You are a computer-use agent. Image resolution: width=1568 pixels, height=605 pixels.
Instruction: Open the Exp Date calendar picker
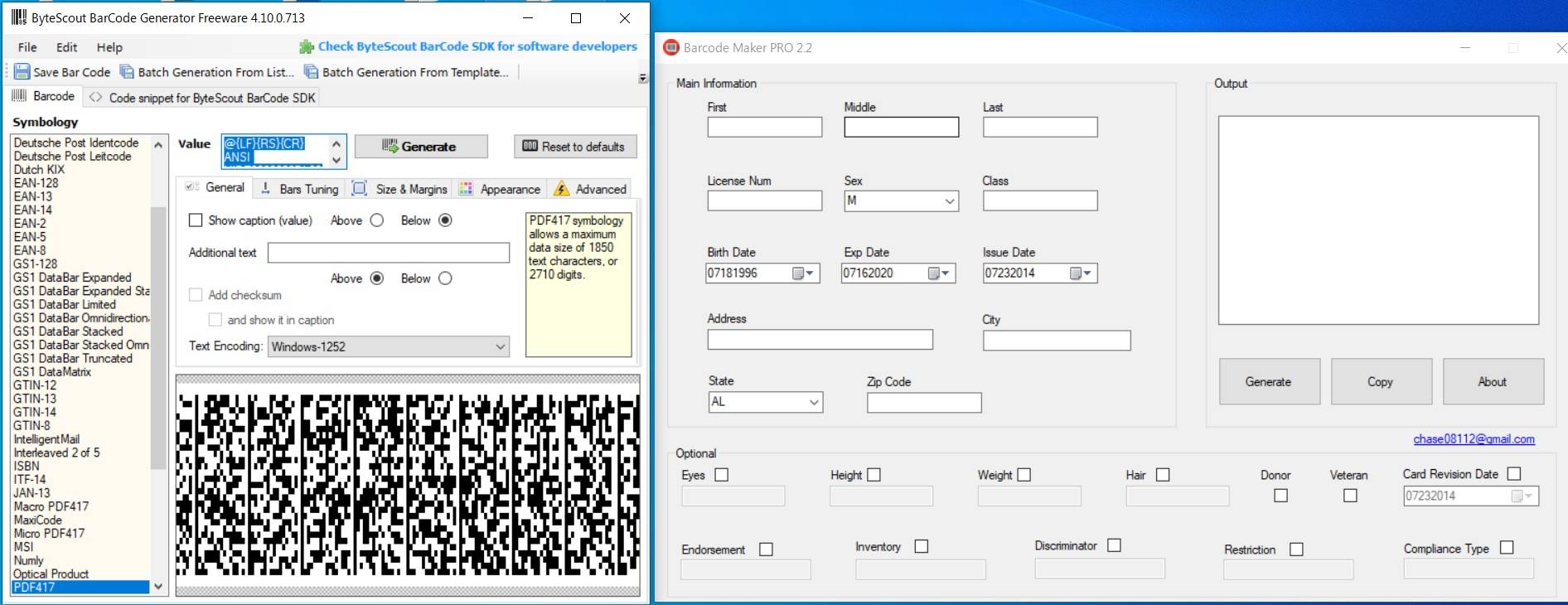coord(938,273)
